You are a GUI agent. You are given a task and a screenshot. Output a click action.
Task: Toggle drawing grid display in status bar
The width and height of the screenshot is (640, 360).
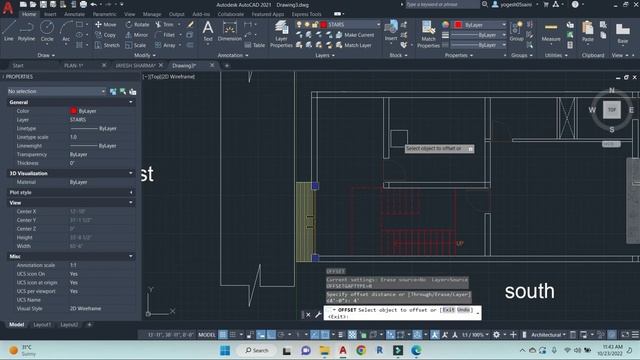point(223,335)
